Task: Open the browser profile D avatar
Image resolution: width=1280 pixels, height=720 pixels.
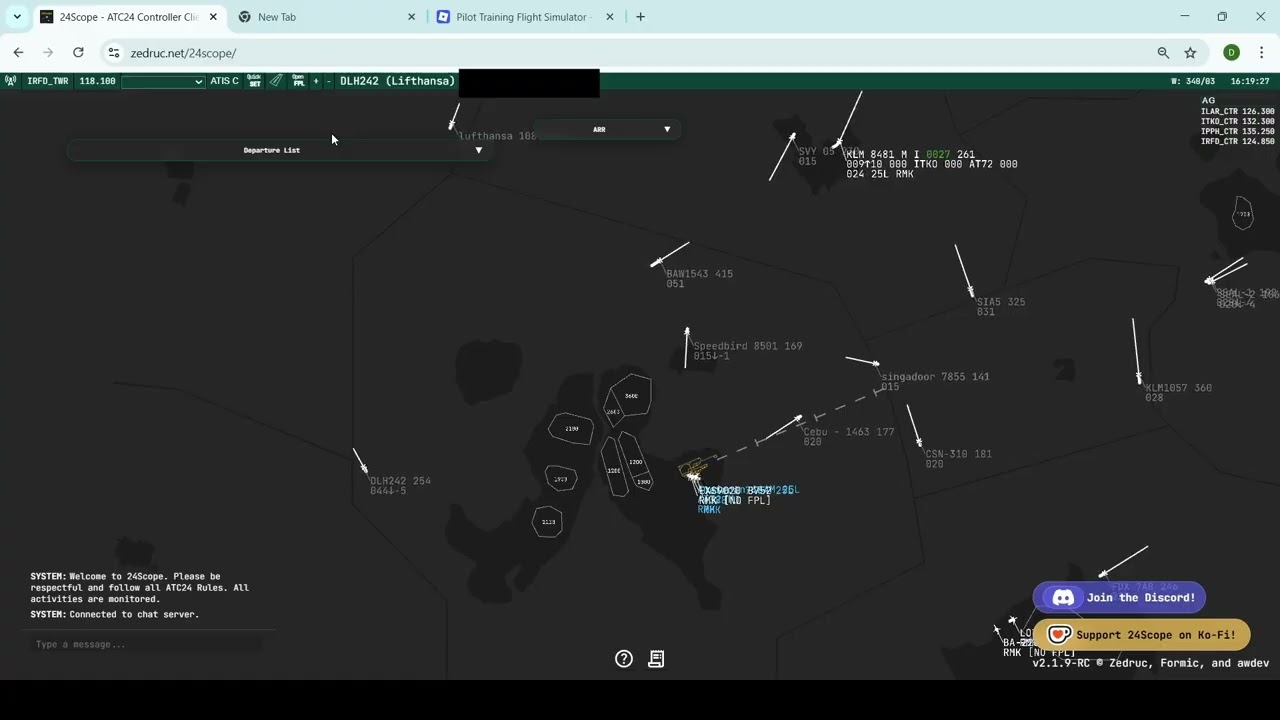Action: [1232, 53]
